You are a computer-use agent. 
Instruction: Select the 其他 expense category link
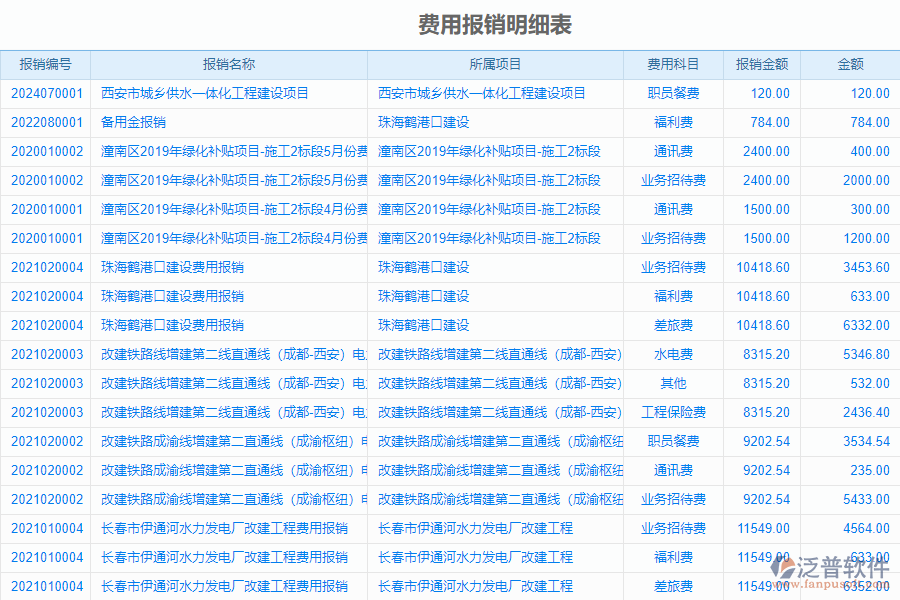tap(674, 383)
